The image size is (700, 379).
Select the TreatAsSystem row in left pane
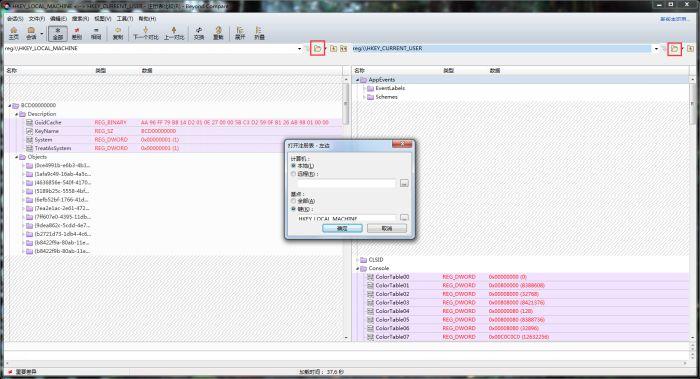pos(173,148)
